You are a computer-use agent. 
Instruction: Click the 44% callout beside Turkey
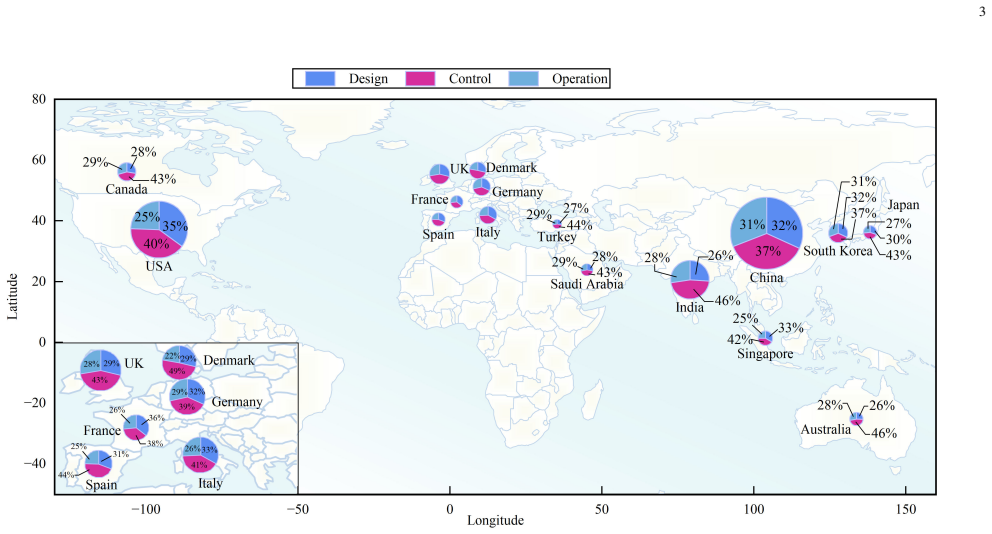coord(580,225)
